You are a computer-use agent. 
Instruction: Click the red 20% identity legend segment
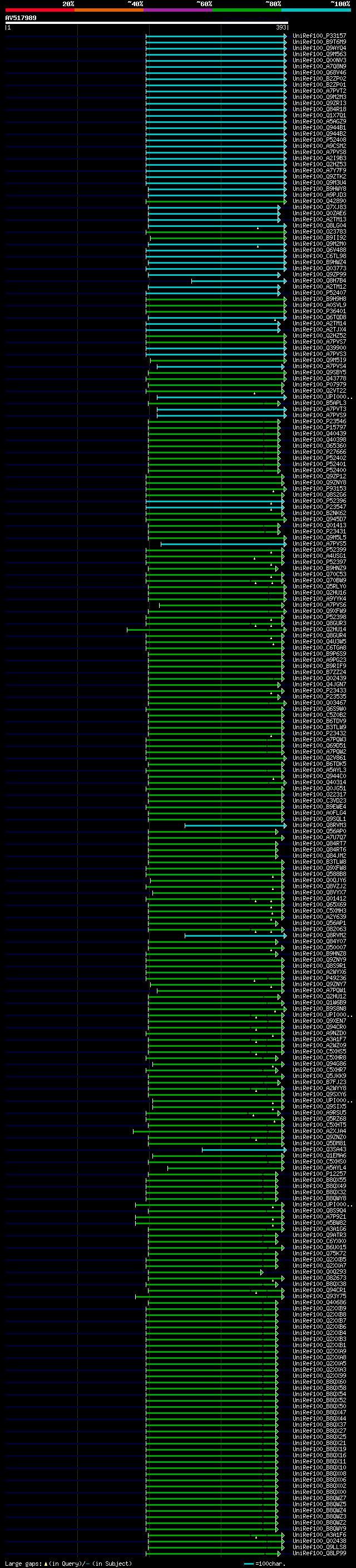click(39, 10)
